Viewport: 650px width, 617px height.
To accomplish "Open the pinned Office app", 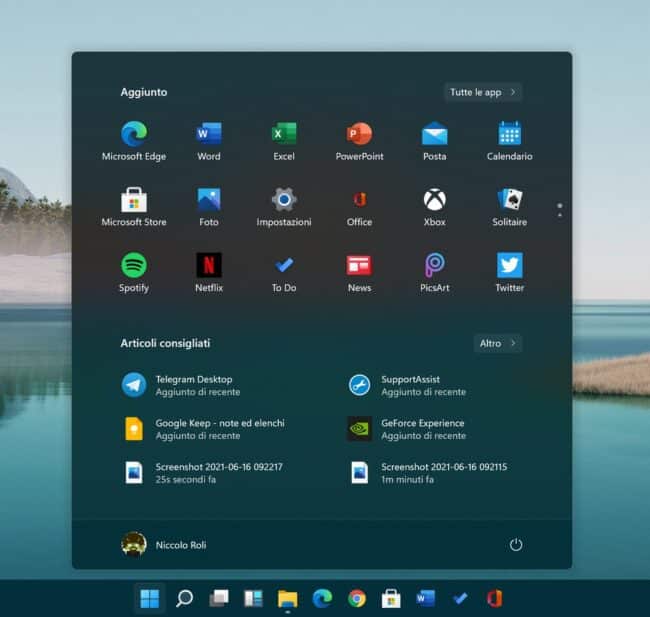I will point(359,206).
